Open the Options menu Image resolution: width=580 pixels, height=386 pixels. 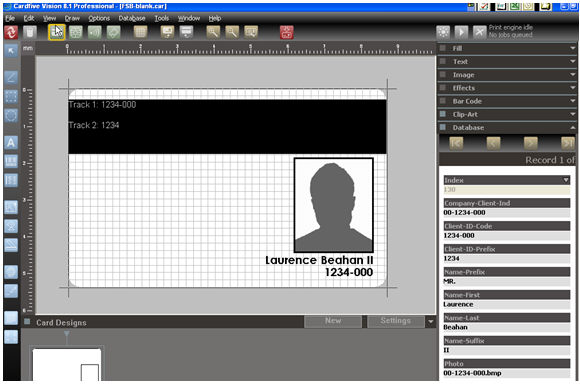point(99,18)
